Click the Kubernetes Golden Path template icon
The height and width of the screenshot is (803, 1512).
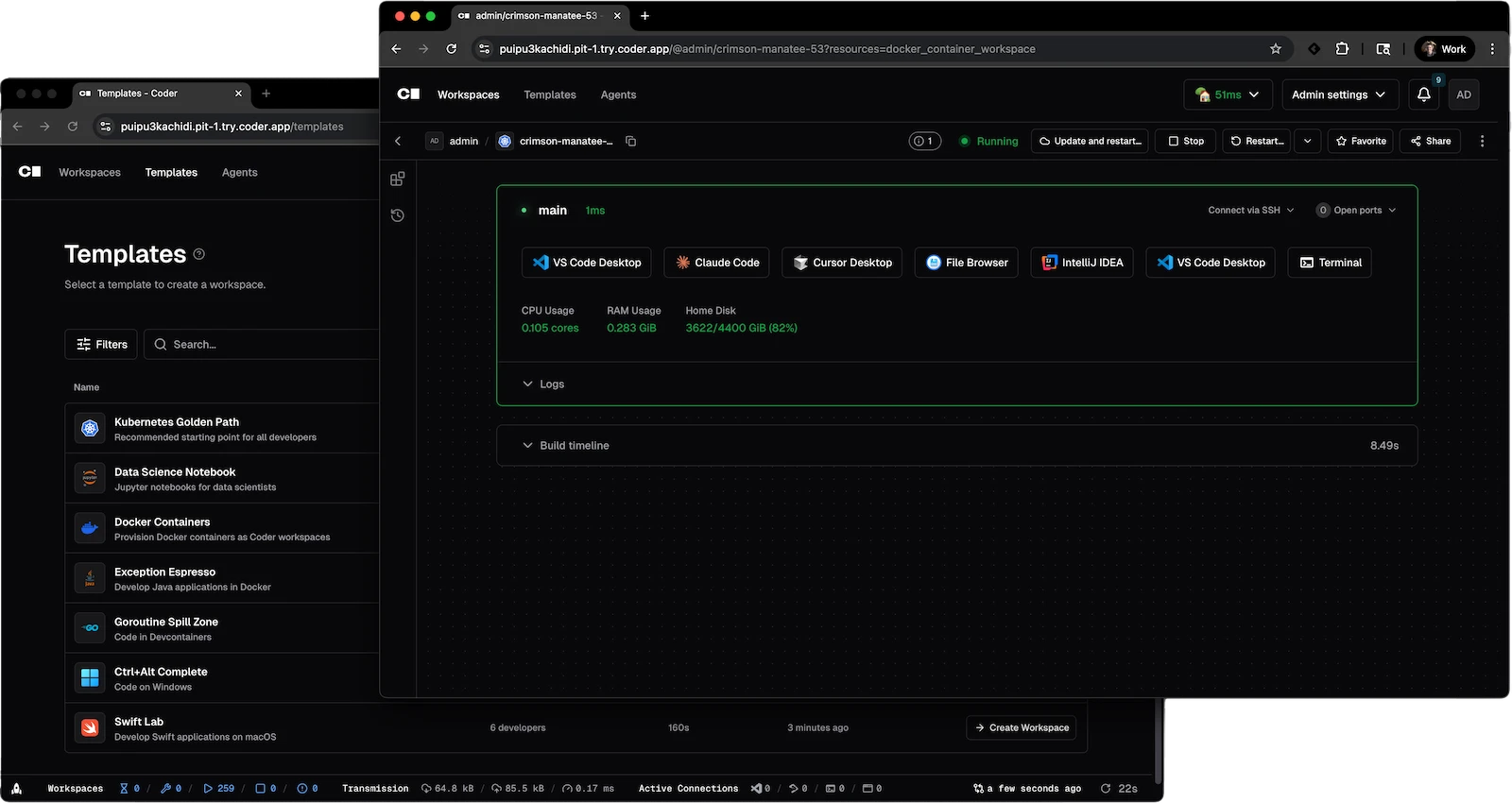point(90,429)
